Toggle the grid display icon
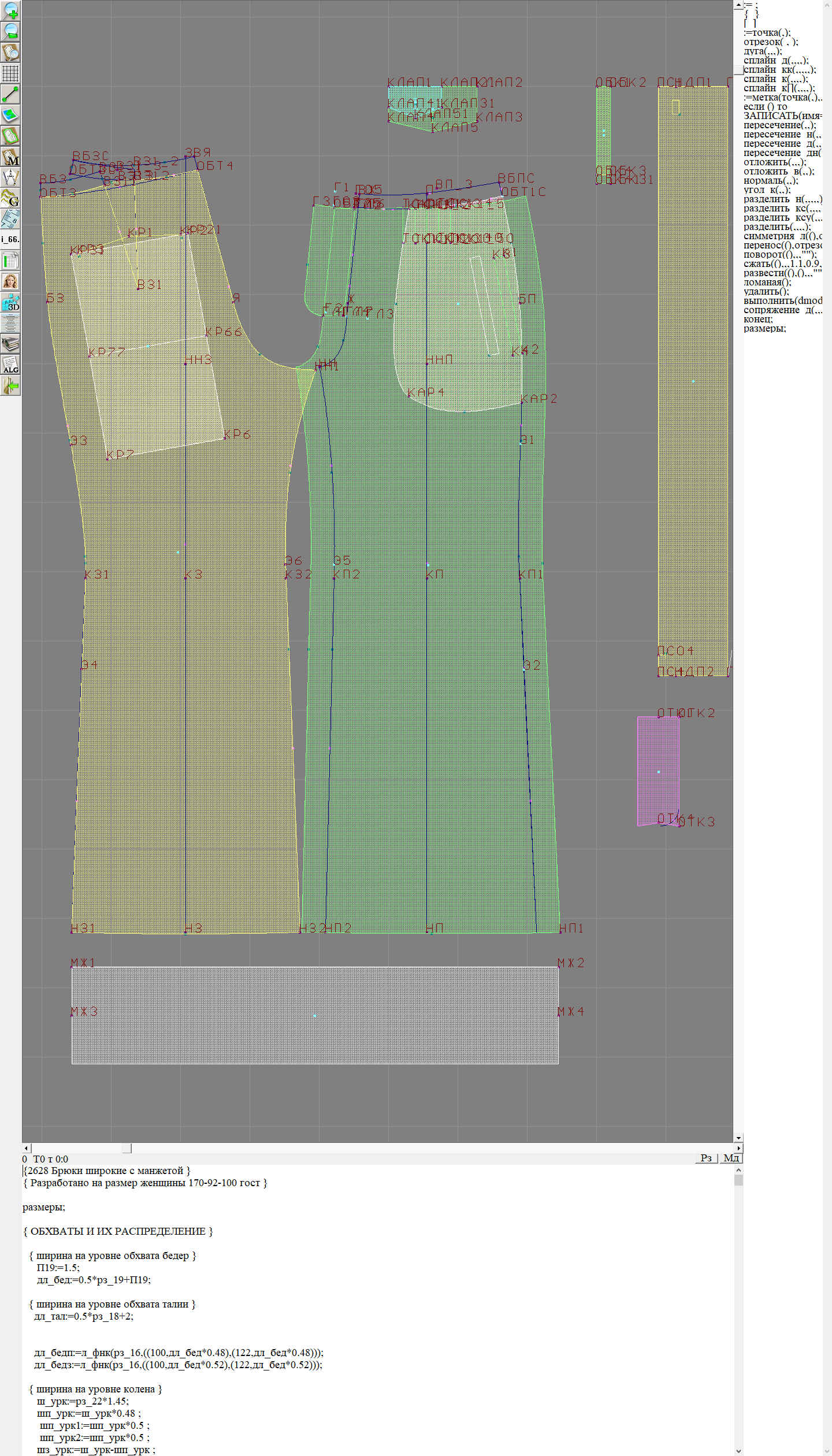 click(10, 73)
